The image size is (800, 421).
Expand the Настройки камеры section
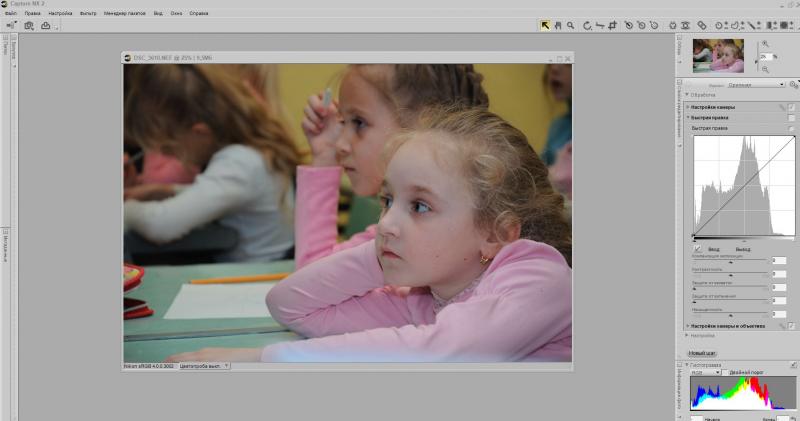click(x=688, y=107)
